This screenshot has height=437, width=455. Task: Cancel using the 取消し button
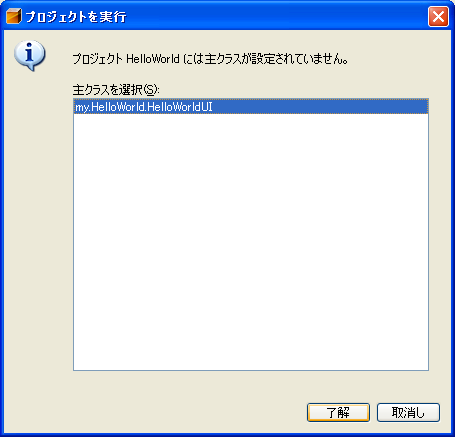pyautogui.click(x=408, y=413)
